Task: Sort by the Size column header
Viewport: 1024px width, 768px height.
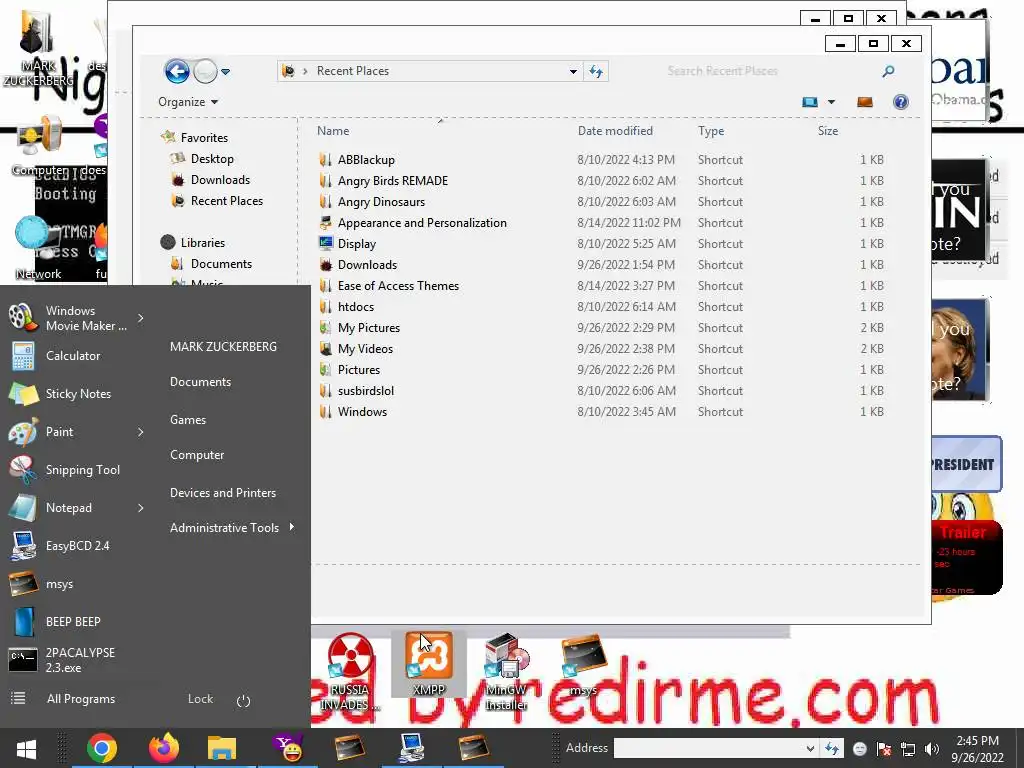Action: point(827,131)
